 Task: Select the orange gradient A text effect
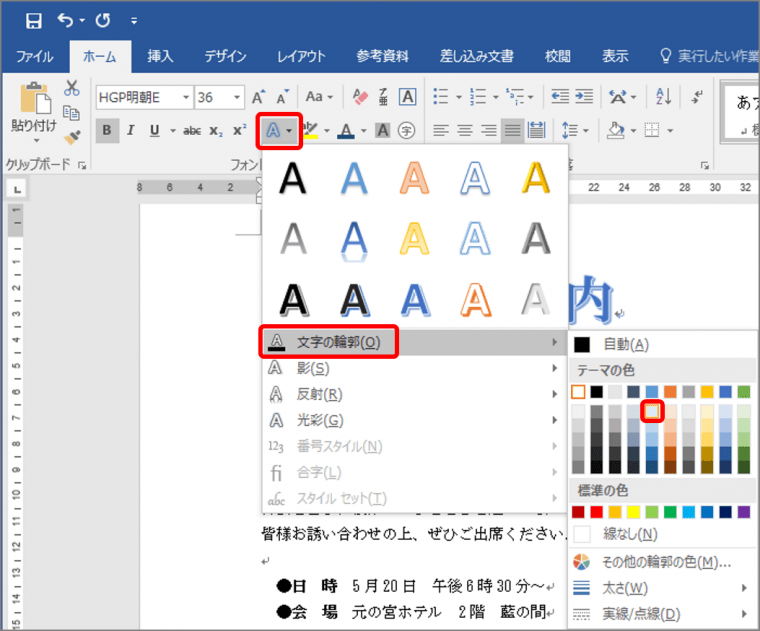tap(414, 178)
